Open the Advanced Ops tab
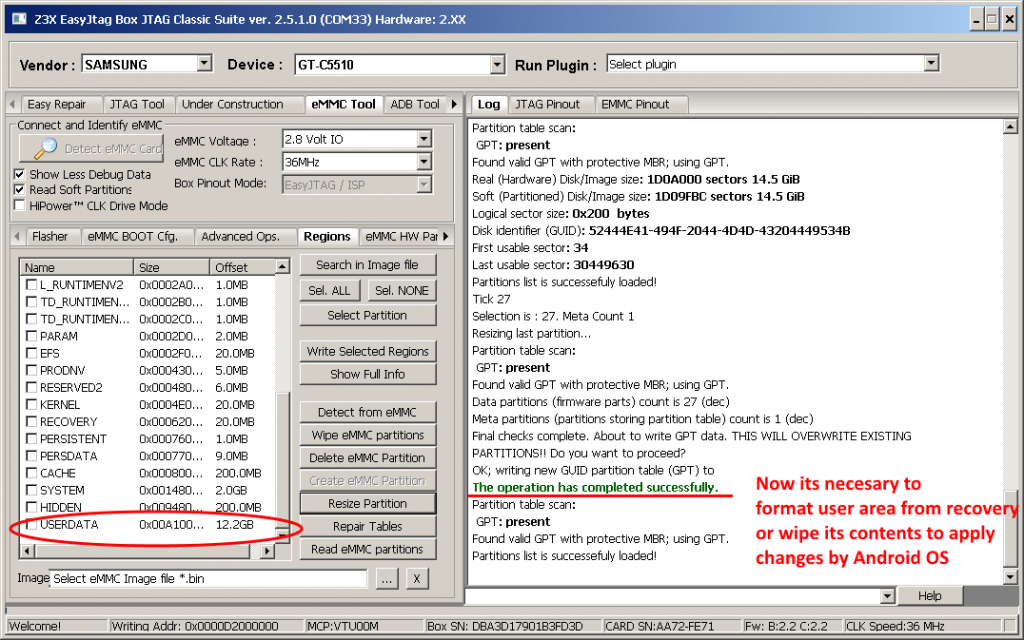The image size is (1024, 640). tap(244, 236)
